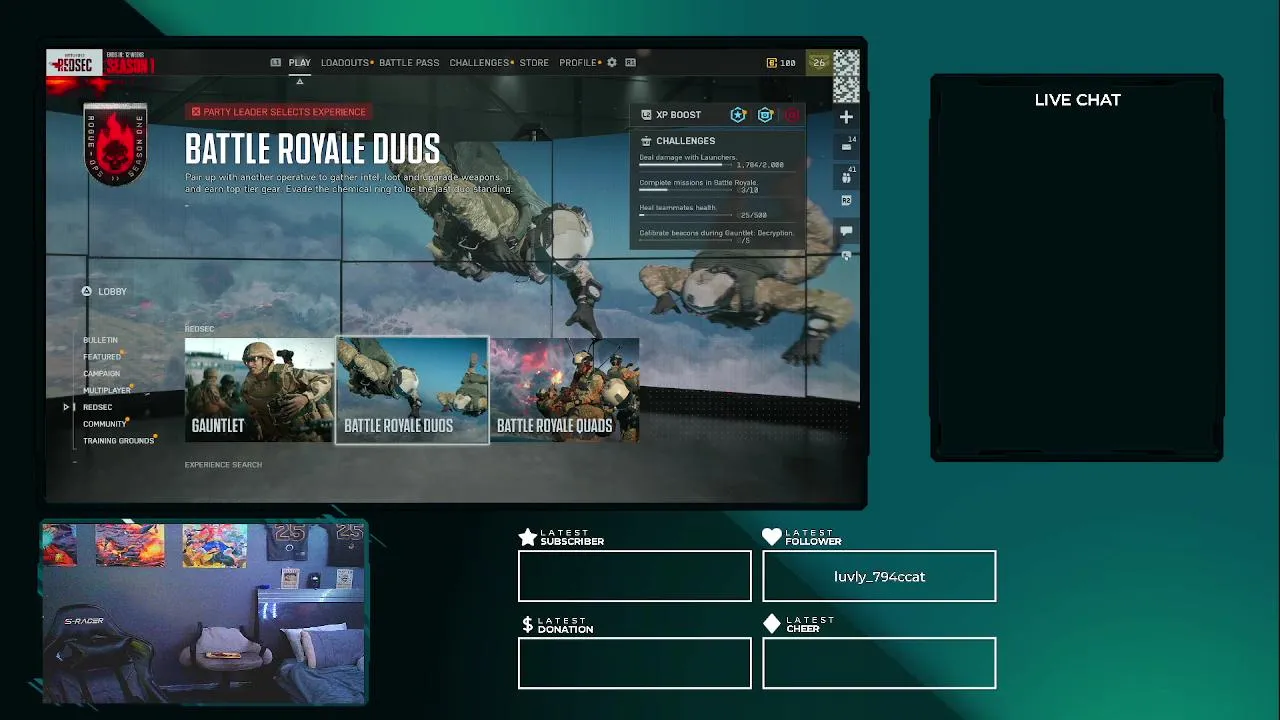The image size is (1280, 720).
Task: Click the Challenges panel header text
Action: pyautogui.click(x=685, y=141)
